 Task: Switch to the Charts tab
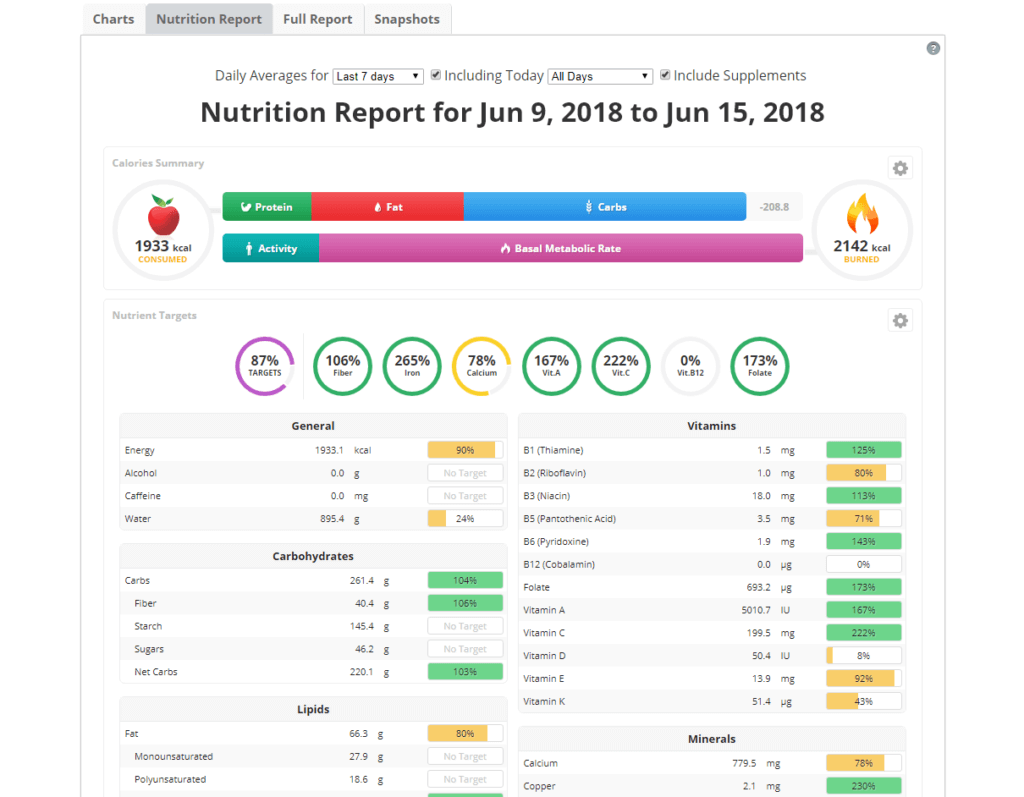[x=113, y=19]
